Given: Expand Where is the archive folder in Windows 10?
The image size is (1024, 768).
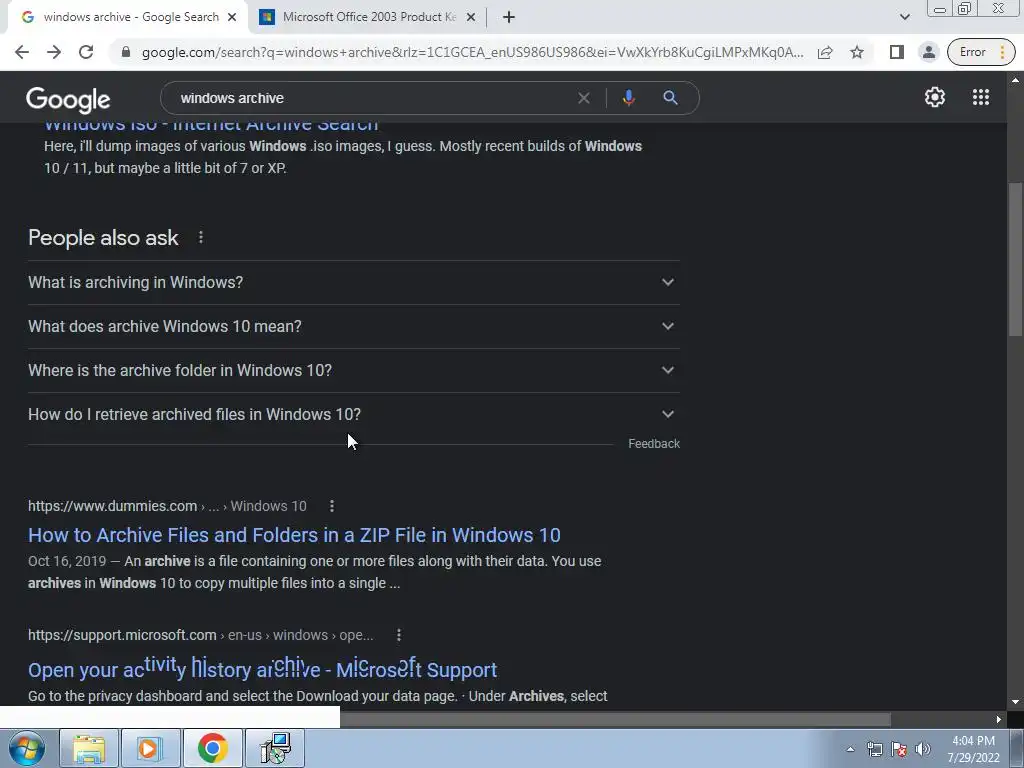Looking at the screenshot, I should [x=353, y=370].
